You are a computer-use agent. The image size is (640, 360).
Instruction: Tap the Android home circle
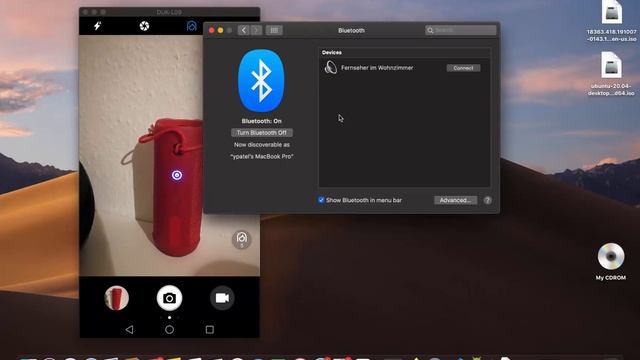point(169,329)
